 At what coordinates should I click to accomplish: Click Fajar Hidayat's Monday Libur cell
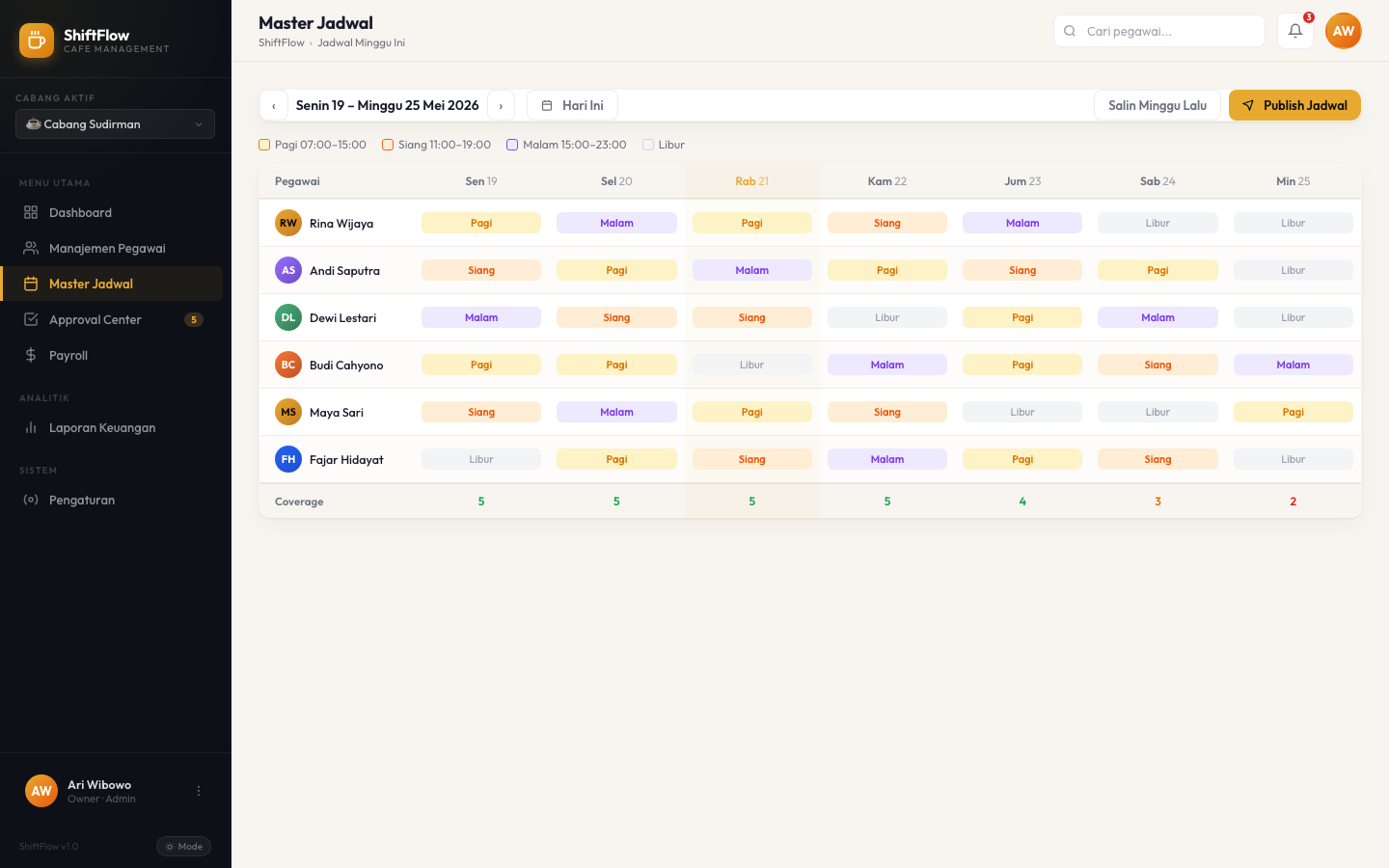(481, 459)
